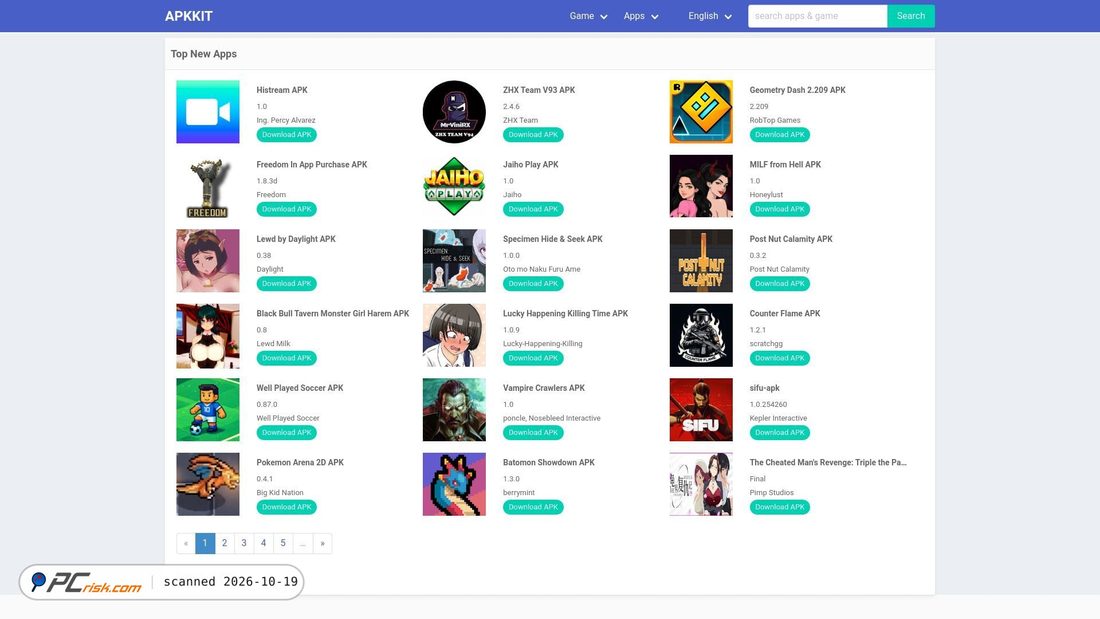The height and width of the screenshot is (619, 1100).
Task: Download the Freedom In App Purchase APK
Action: click(286, 209)
